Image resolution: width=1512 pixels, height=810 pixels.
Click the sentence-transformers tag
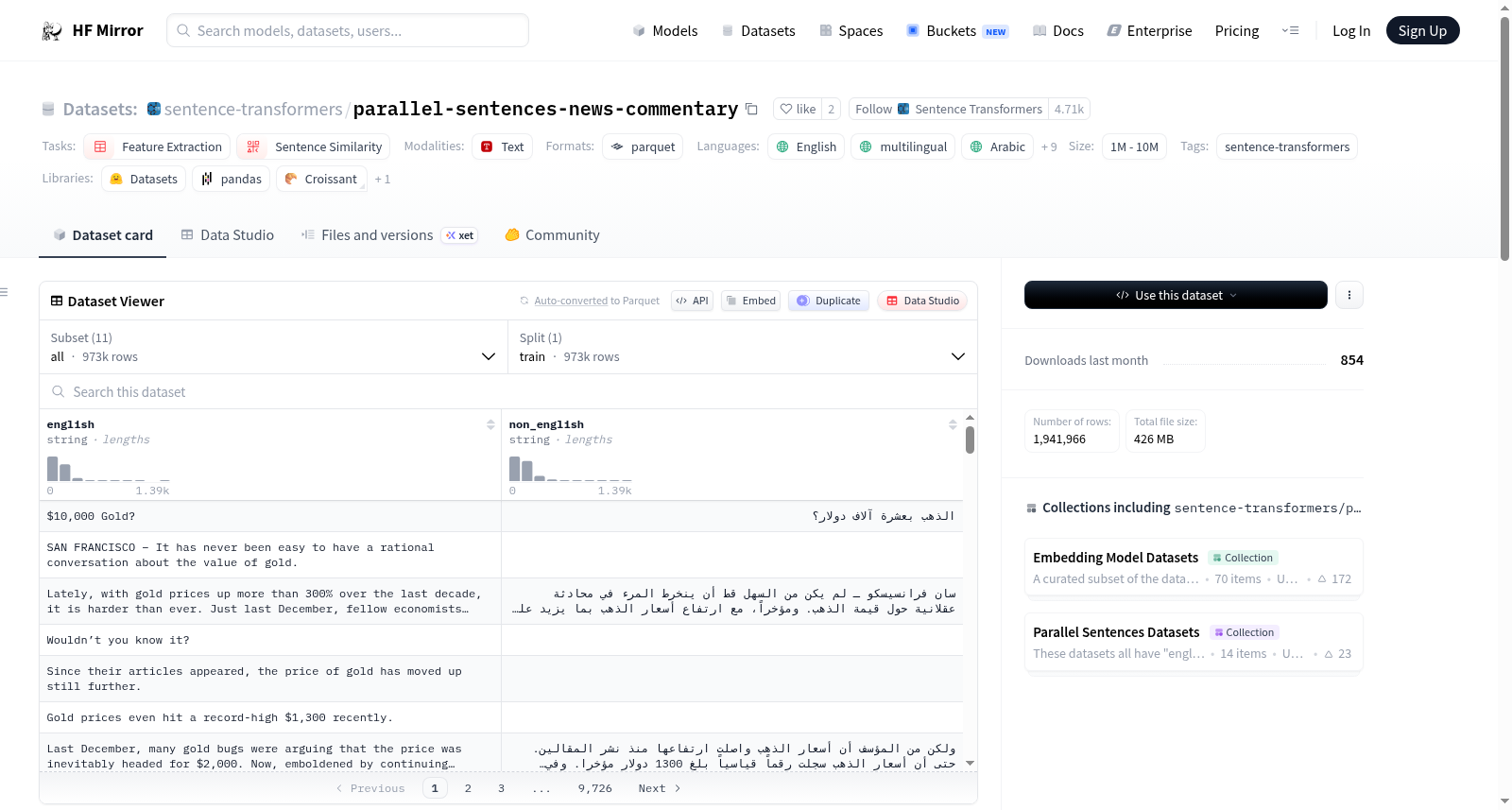[1287, 146]
